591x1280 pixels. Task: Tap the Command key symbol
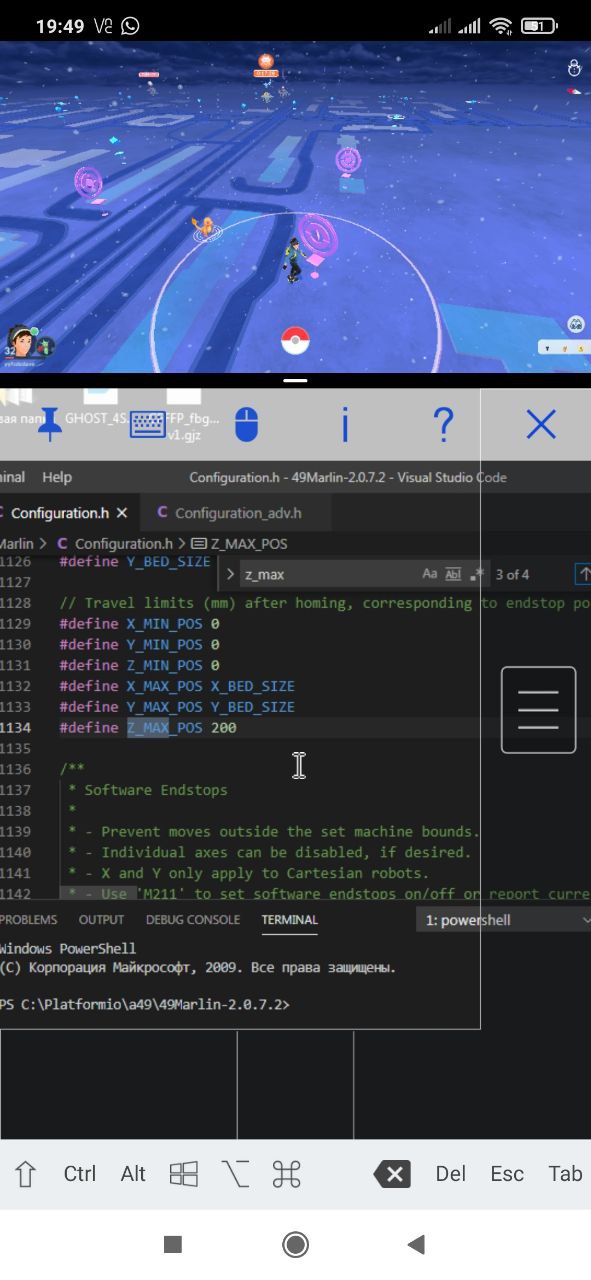(x=287, y=1174)
